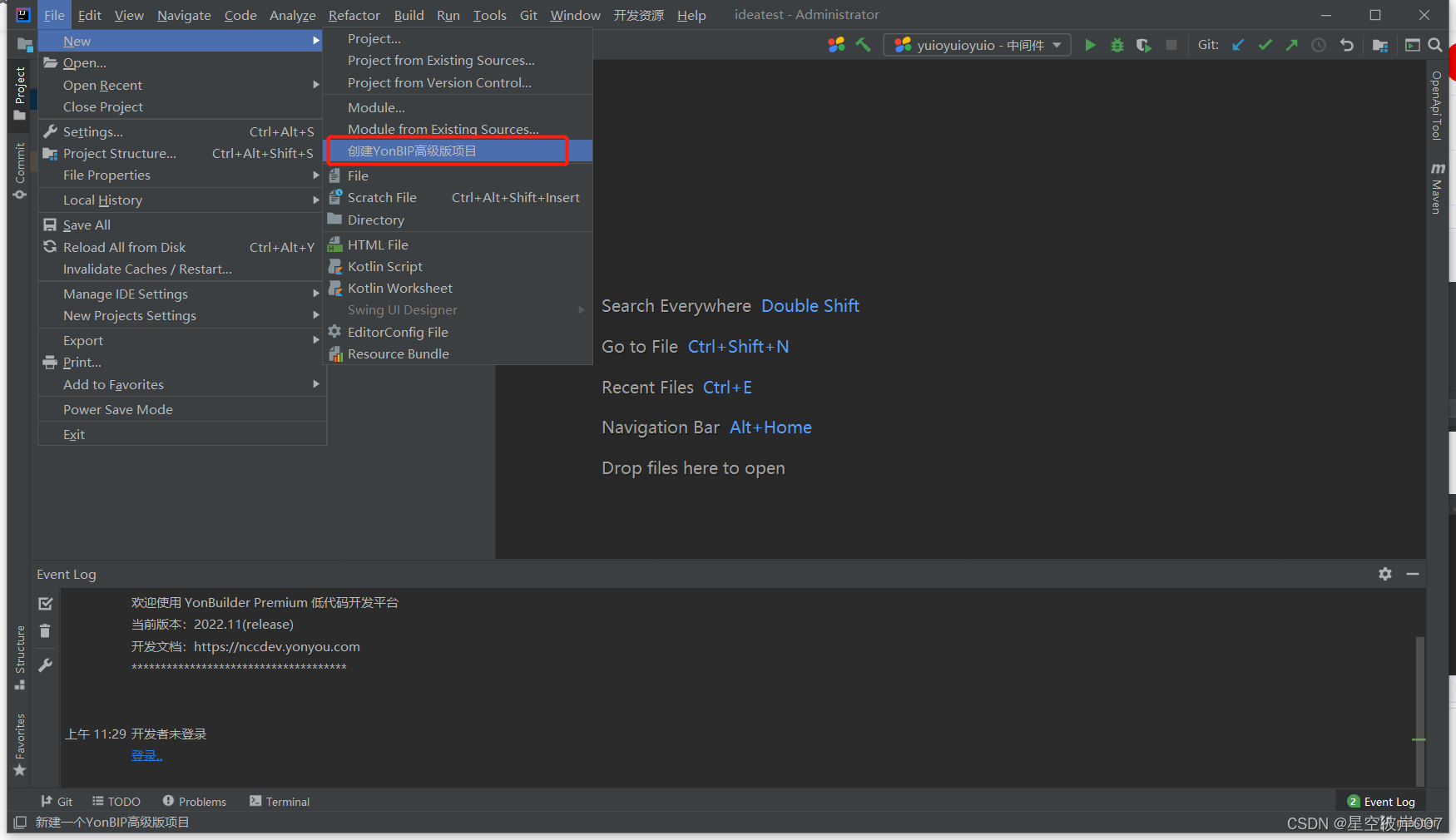Choose Directory in New submenu
The height and width of the screenshot is (840, 1456).
click(x=458, y=220)
